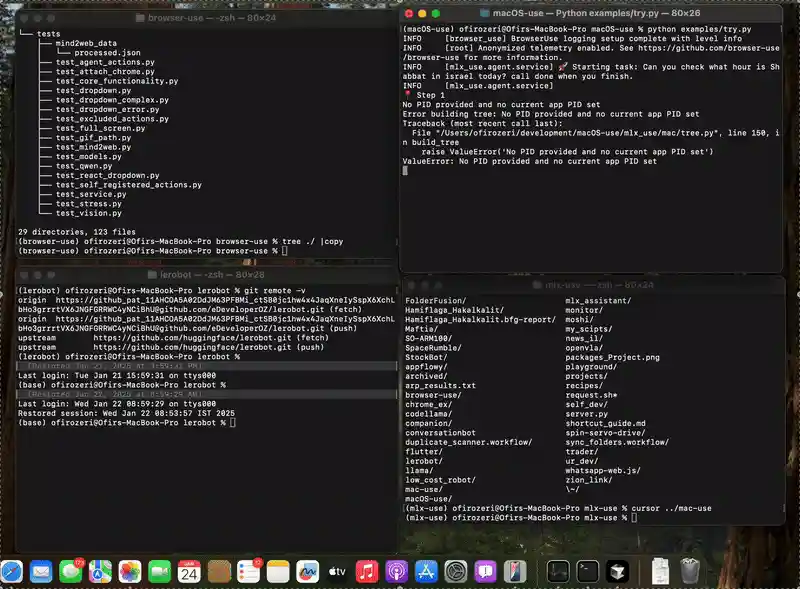The height and width of the screenshot is (589, 800).
Task: Click processed.json in the tree listing
Action: 107,53
